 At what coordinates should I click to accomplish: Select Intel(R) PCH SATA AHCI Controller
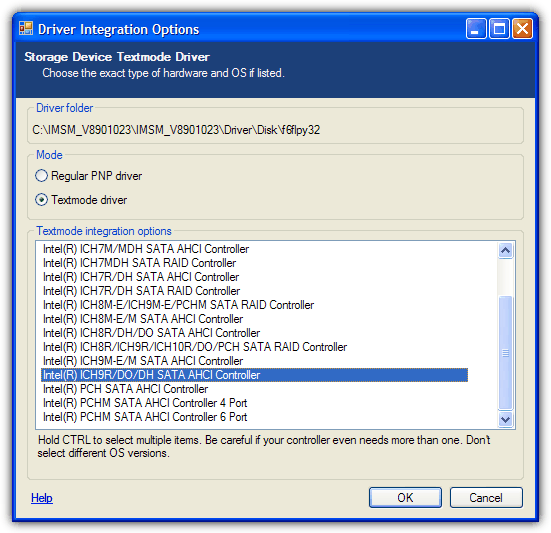point(254,389)
